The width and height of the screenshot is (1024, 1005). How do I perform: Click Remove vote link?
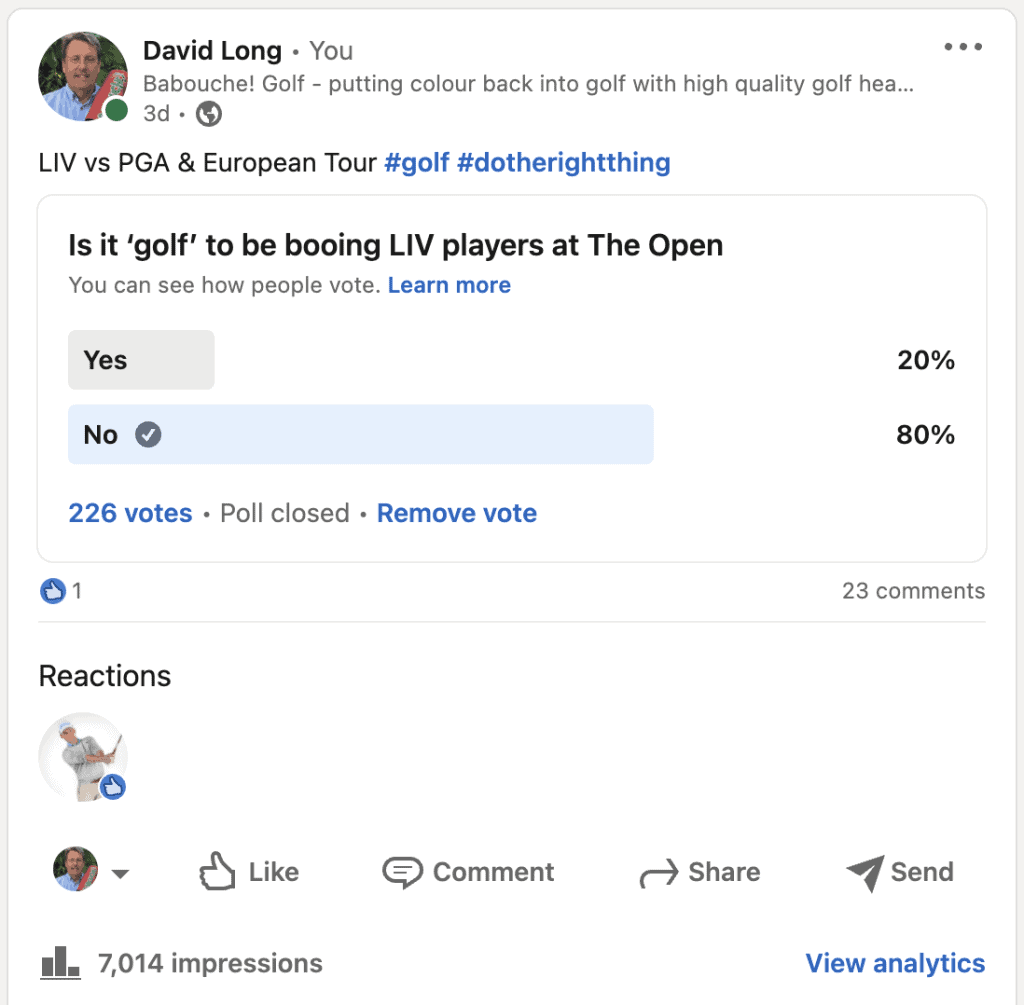click(457, 513)
